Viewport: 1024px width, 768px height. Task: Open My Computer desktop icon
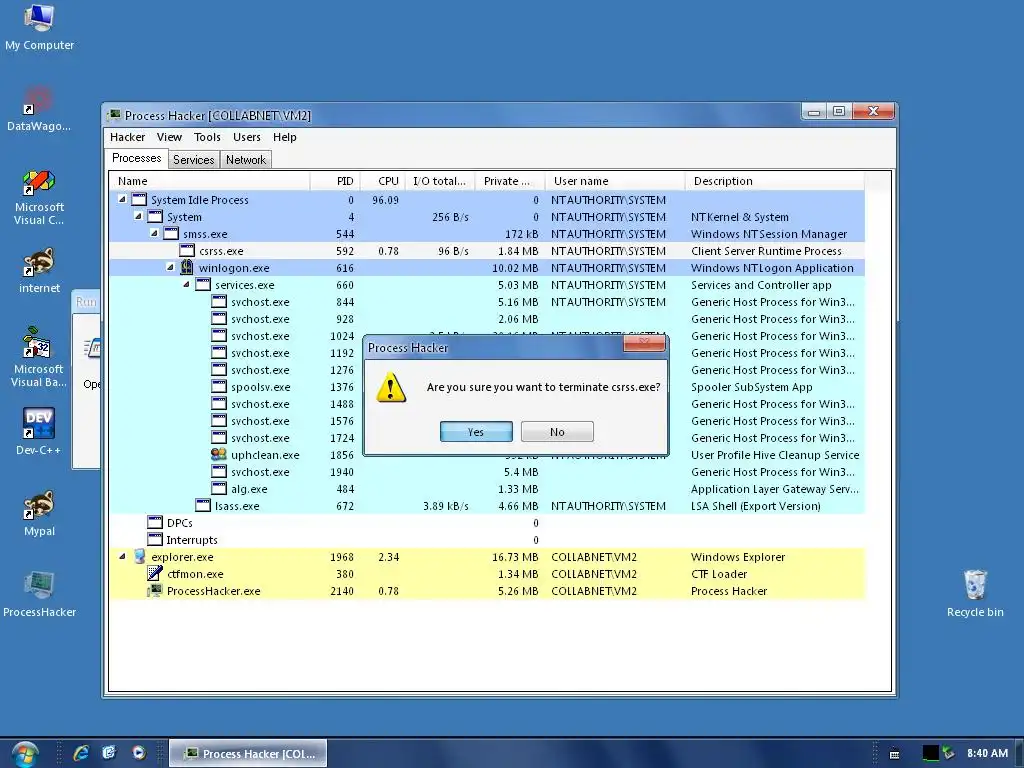click(x=39, y=26)
